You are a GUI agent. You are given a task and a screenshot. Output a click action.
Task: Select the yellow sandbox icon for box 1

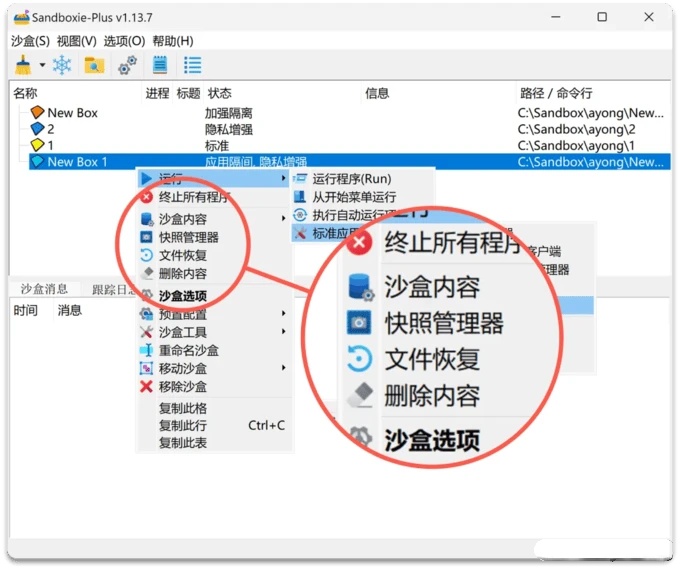38,145
